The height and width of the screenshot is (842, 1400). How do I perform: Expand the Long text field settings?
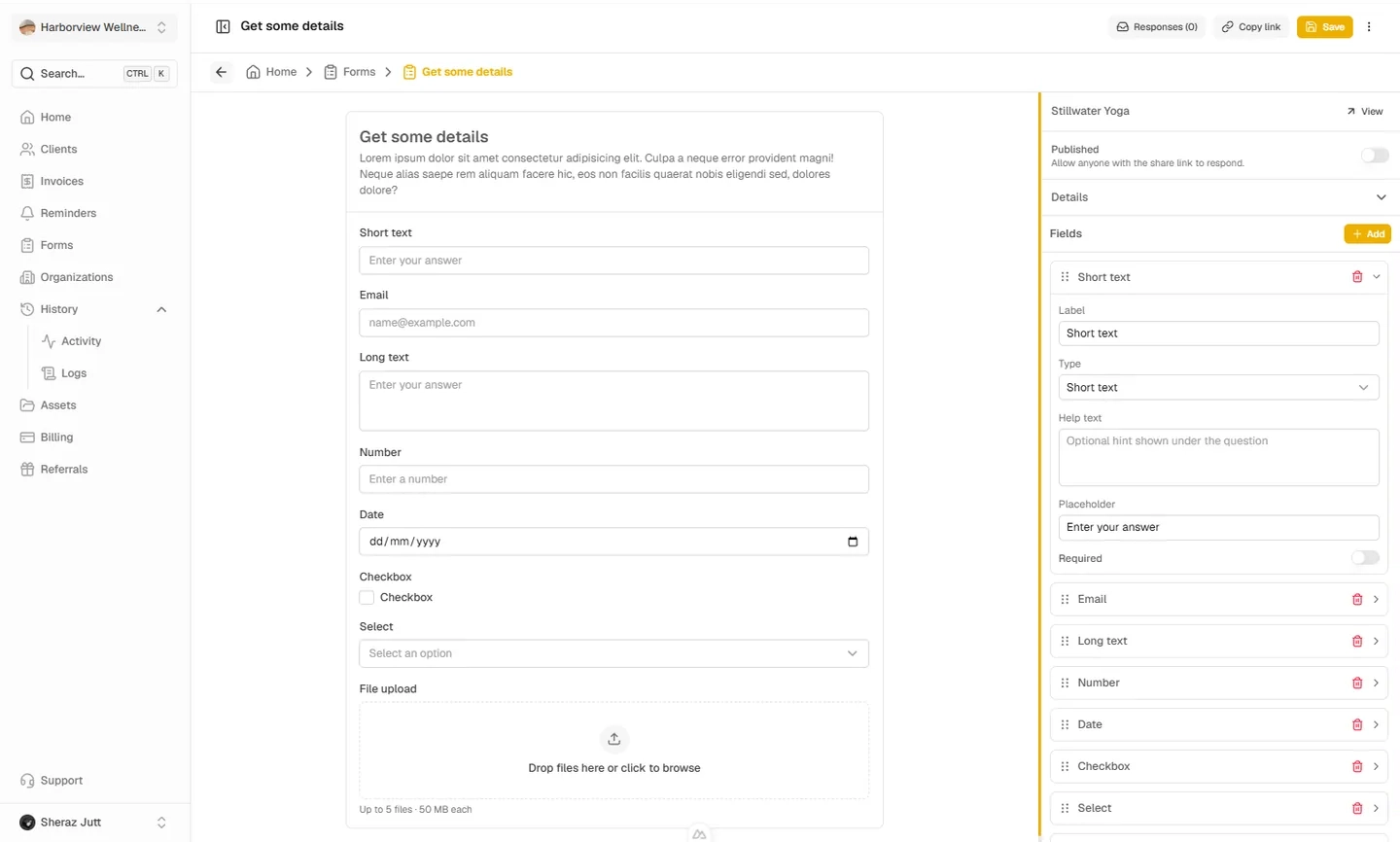[1376, 641]
